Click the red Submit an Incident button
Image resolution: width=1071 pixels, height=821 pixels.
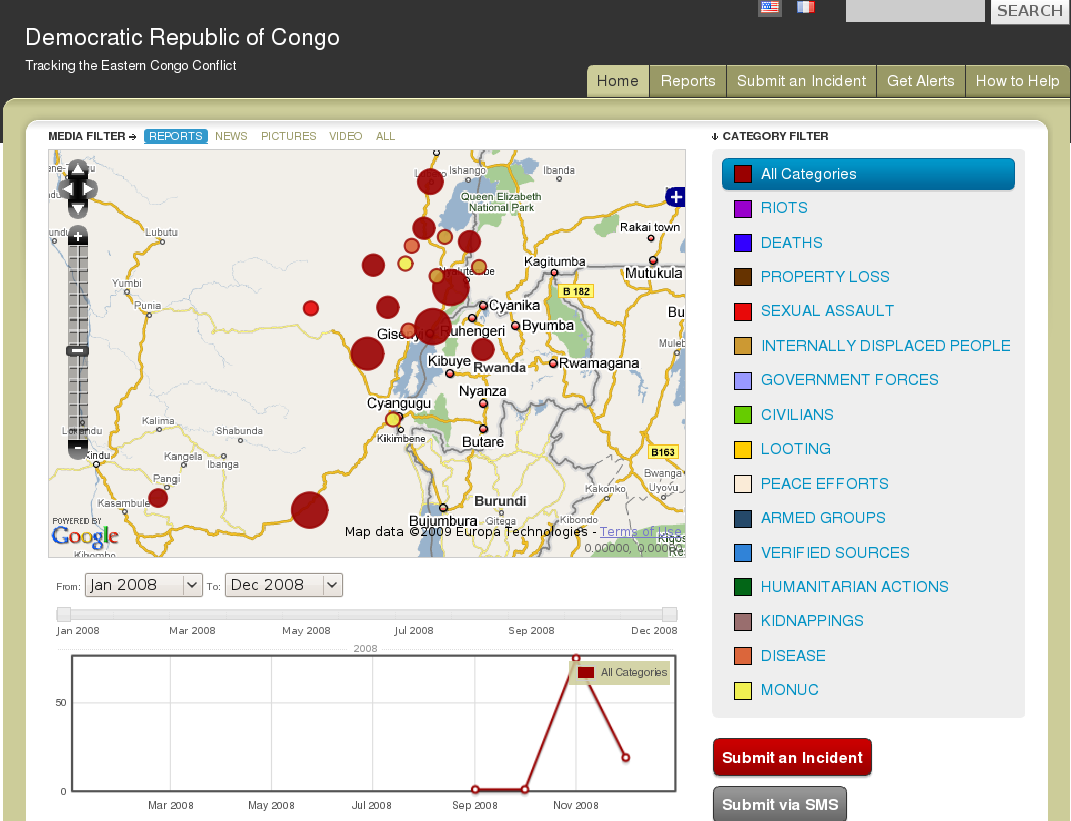(792, 757)
